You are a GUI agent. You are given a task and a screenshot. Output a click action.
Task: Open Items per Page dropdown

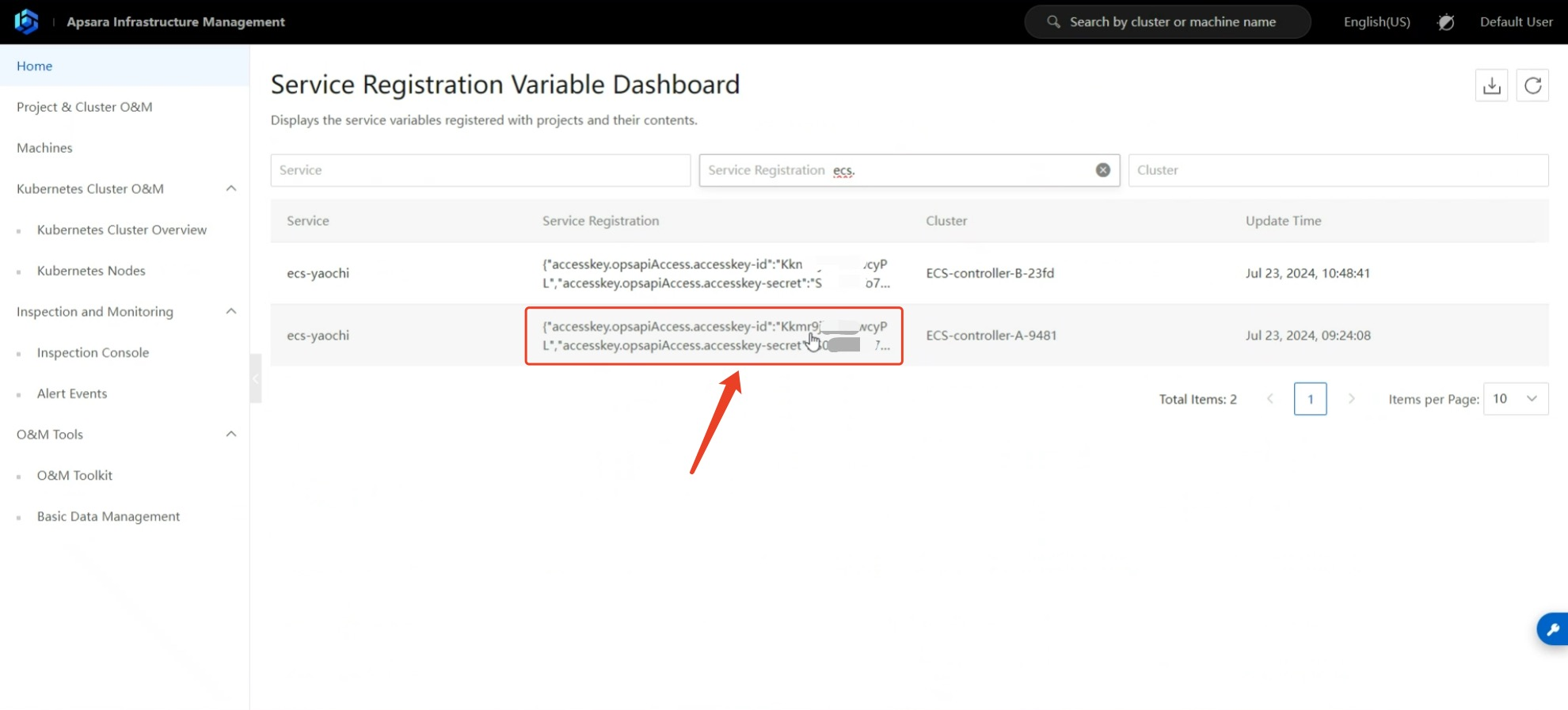click(x=1516, y=399)
